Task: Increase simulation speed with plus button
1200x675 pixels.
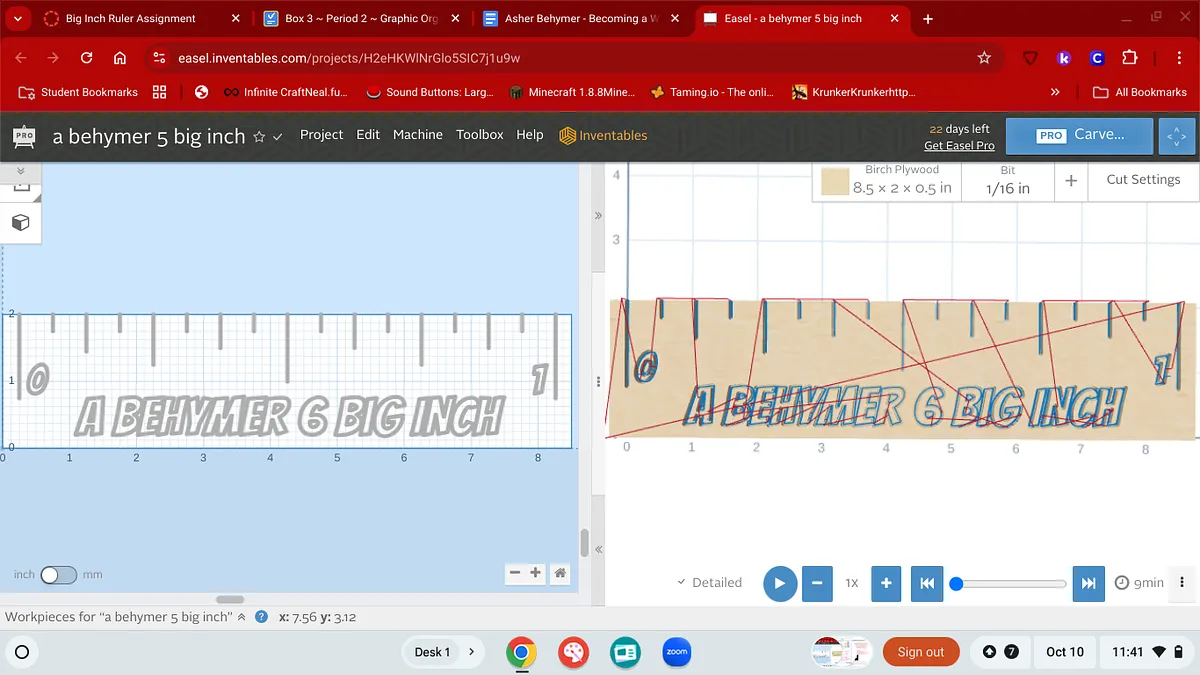Action: click(x=885, y=583)
